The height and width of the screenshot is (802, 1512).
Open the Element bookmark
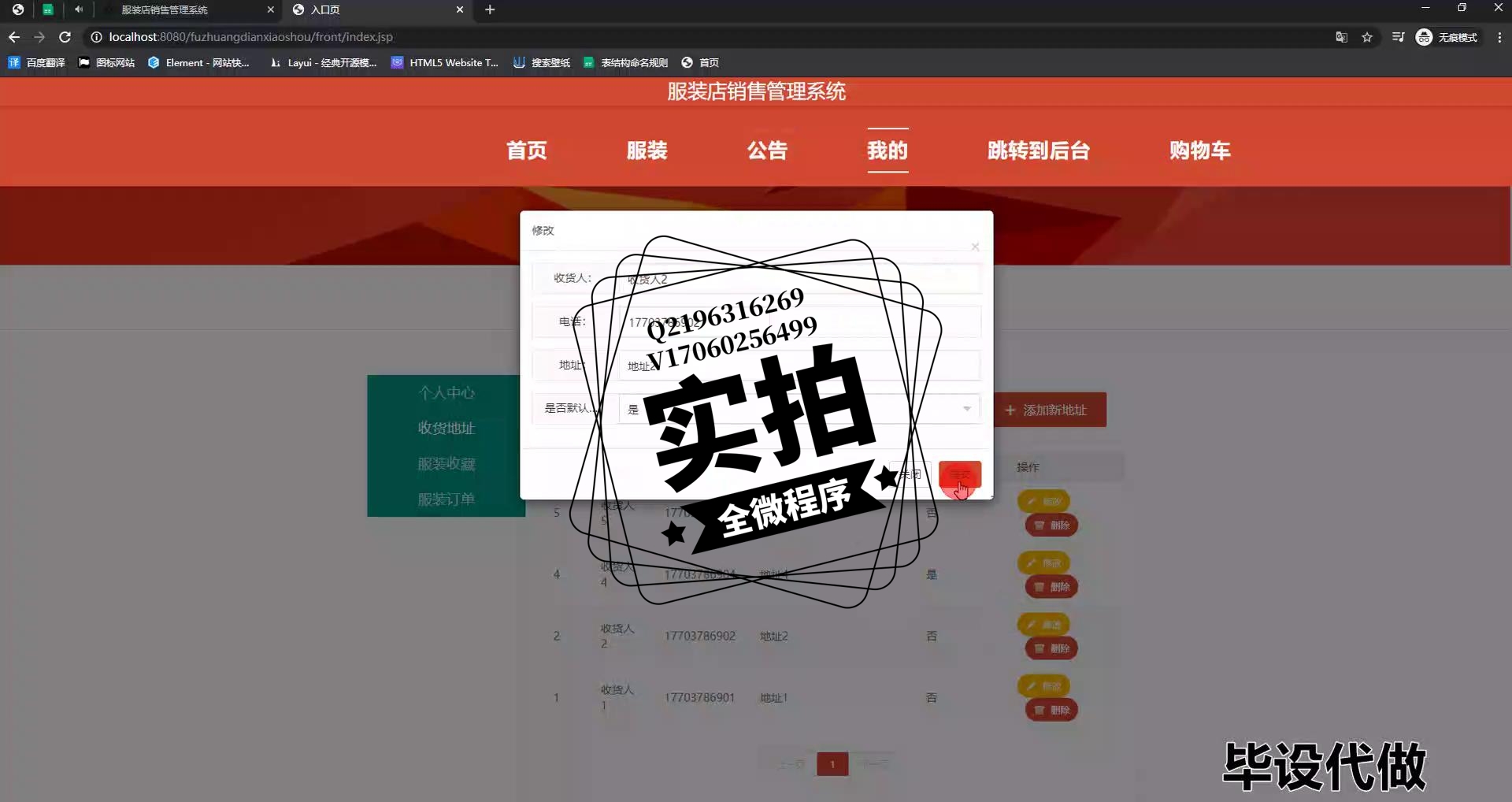point(199,63)
